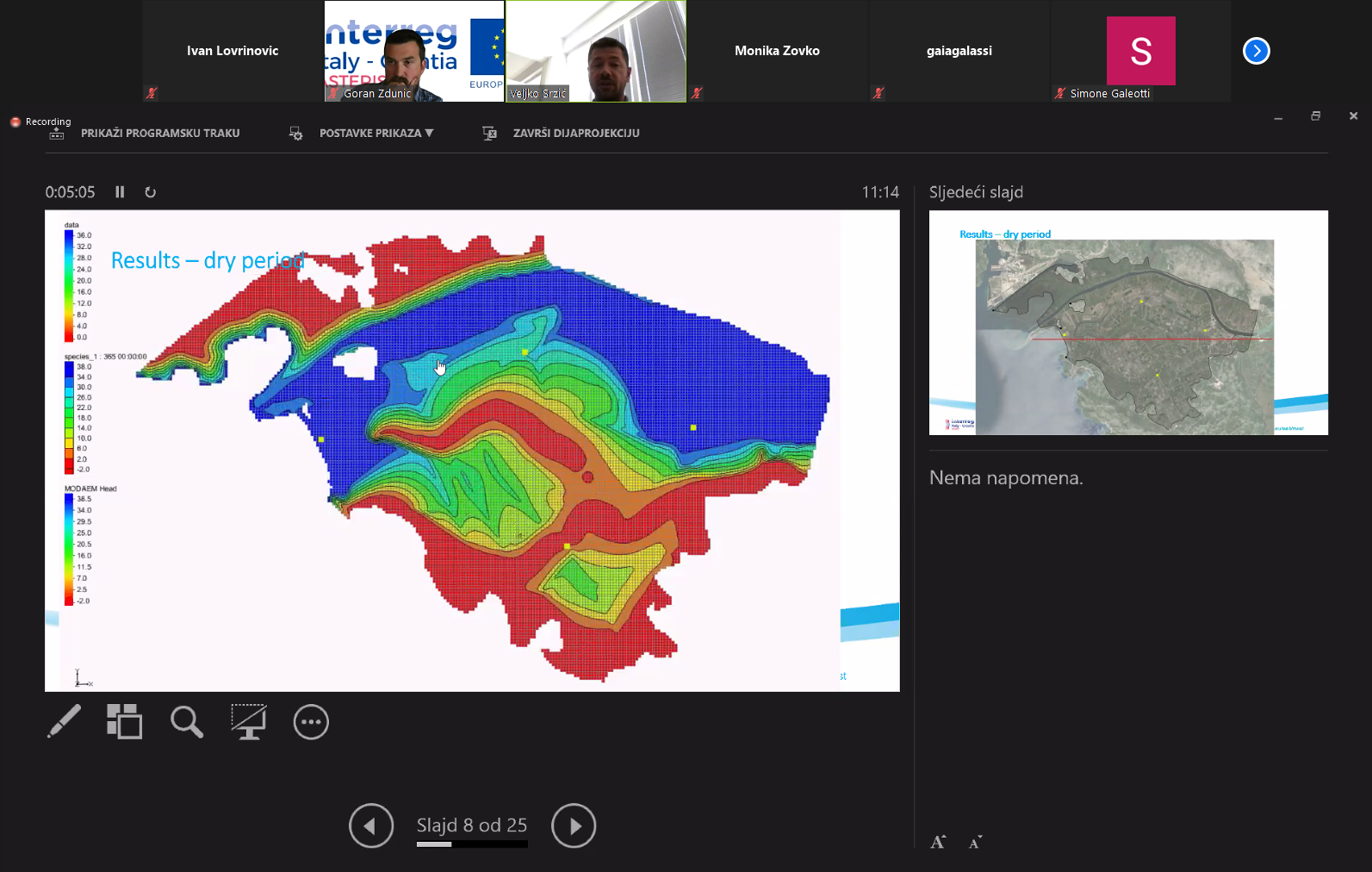Click Simone Galeotti's avatar tile

click(x=1140, y=52)
